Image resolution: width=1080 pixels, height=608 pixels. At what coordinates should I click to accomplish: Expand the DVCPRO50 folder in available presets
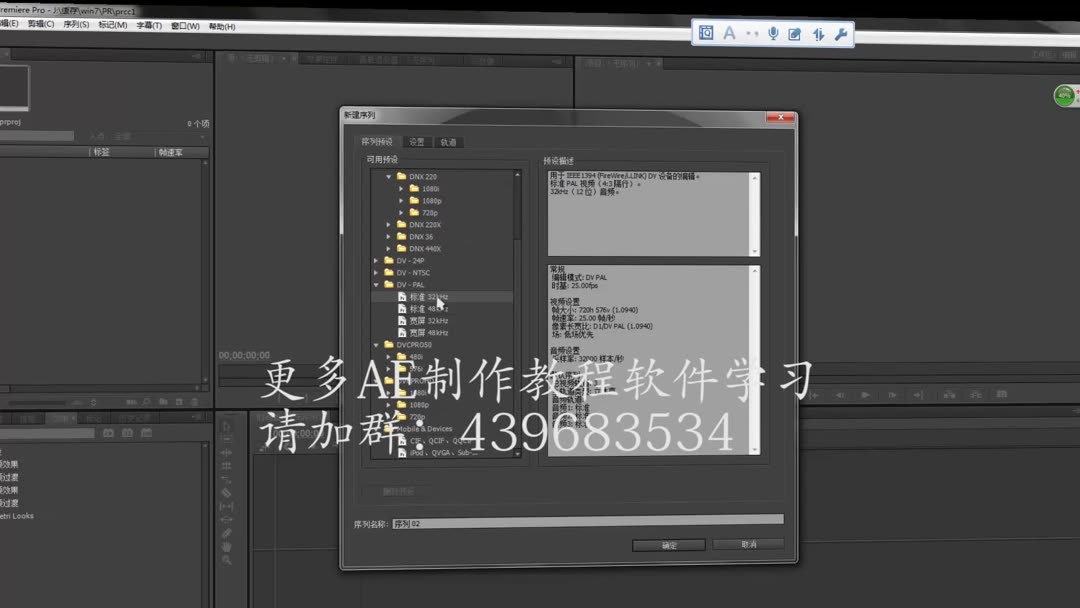(x=376, y=345)
